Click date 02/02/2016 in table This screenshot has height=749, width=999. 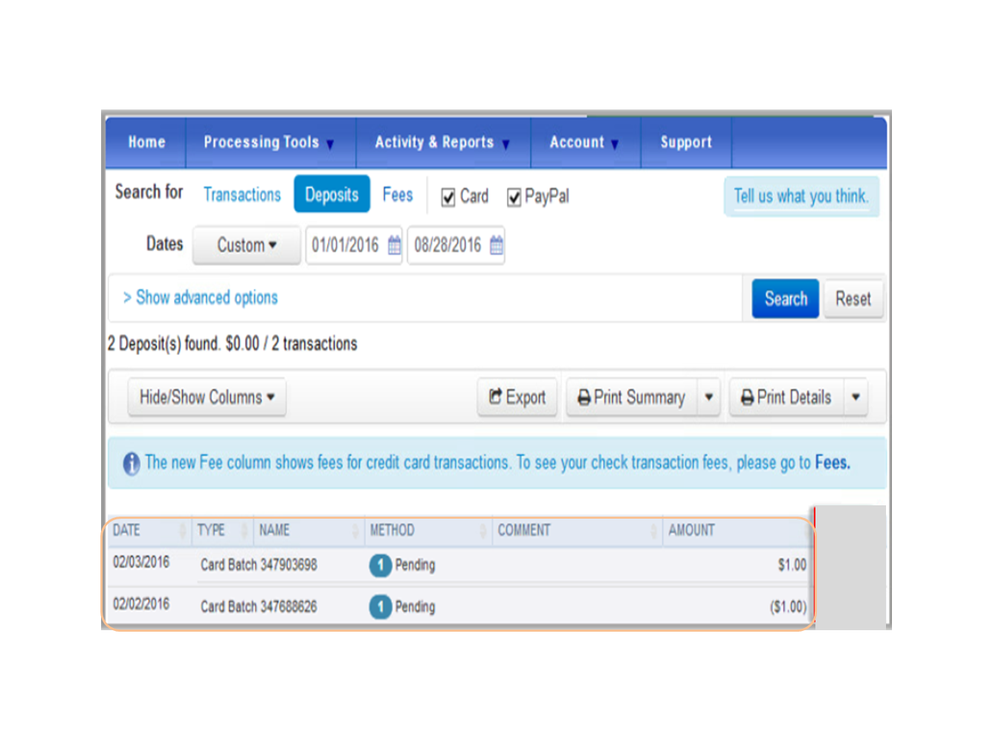141,604
